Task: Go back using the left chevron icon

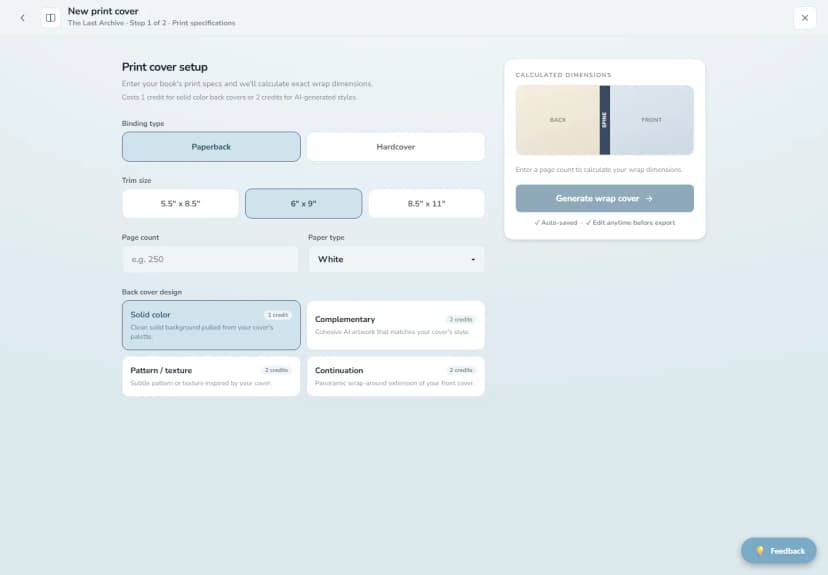Action: pyautogui.click(x=22, y=18)
